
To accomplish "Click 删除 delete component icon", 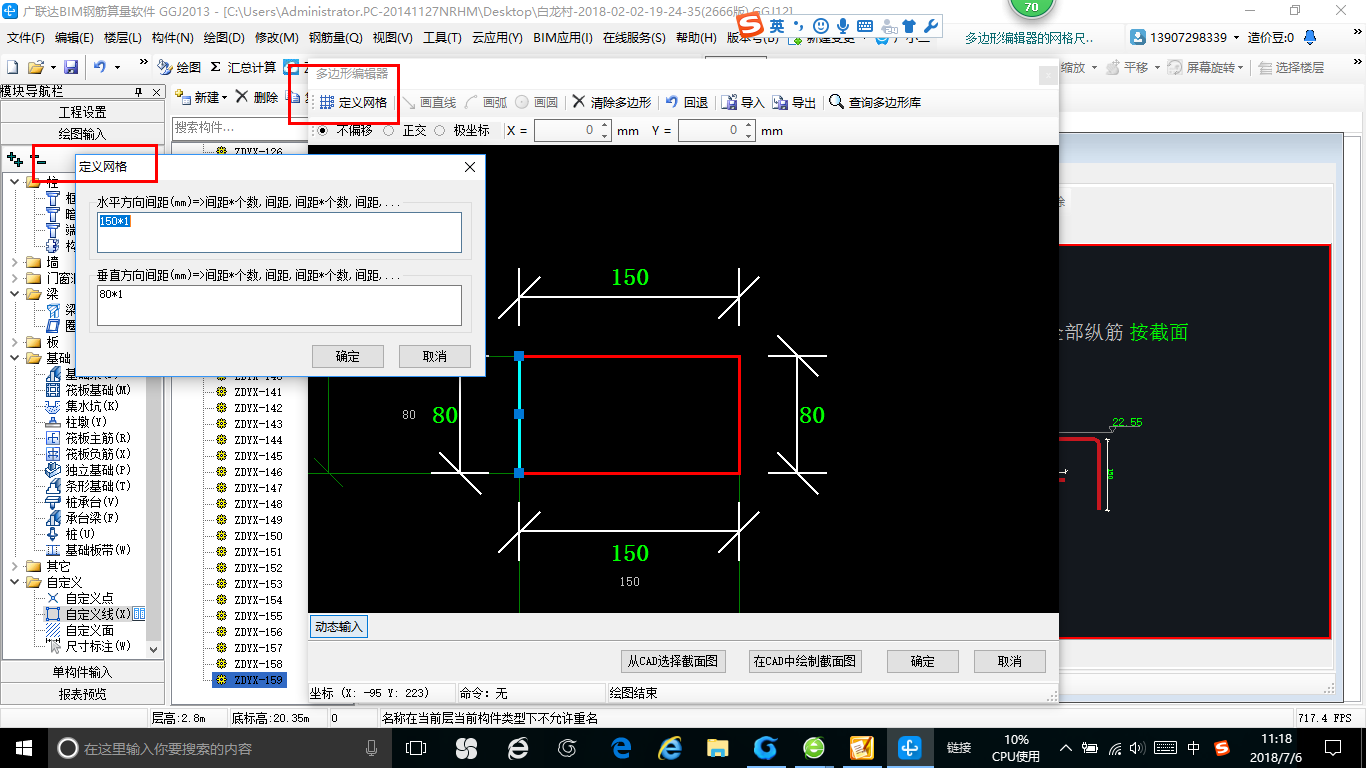I will click(242, 97).
